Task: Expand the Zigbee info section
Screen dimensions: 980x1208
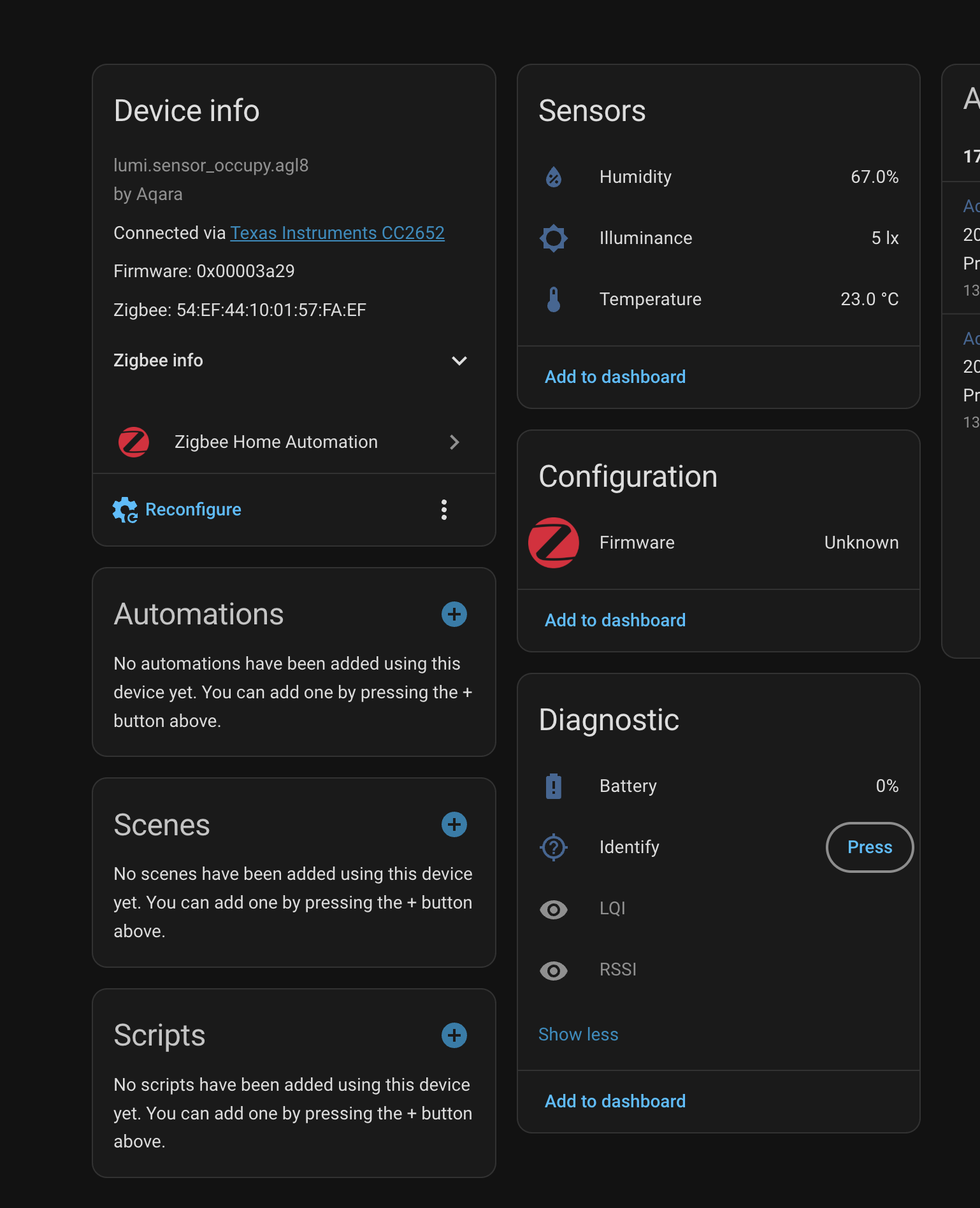Action: click(459, 361)
